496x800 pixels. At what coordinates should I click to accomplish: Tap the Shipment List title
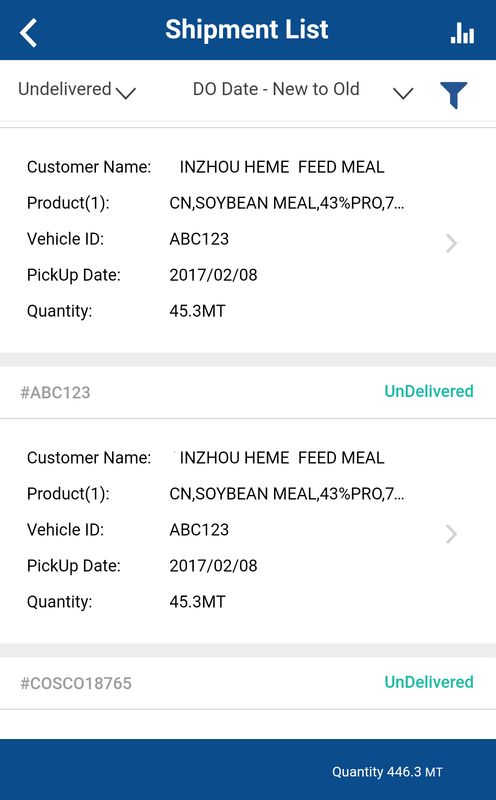point(246,29)
